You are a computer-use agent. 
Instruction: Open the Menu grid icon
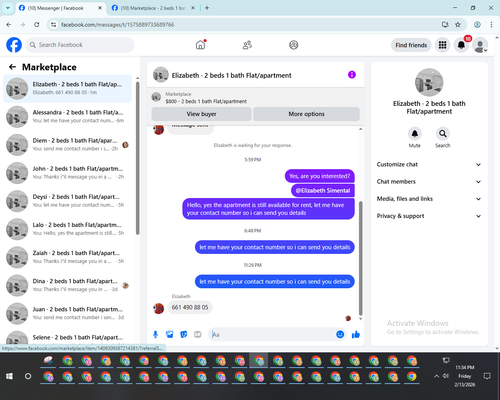(x=442, y=45)
